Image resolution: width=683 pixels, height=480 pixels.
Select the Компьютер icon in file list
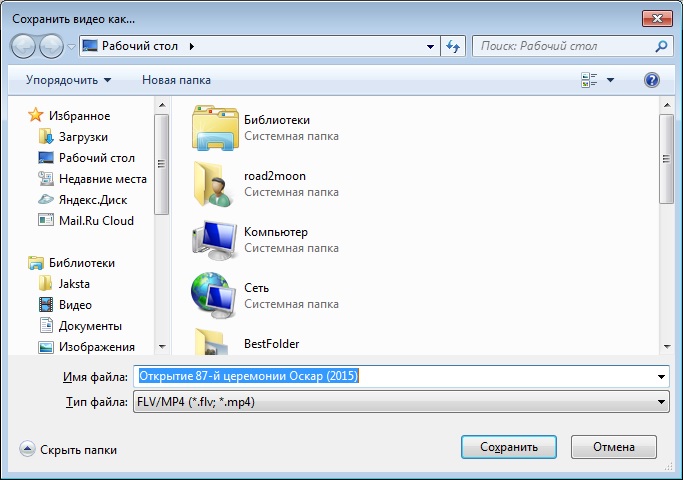click(212, 239)
